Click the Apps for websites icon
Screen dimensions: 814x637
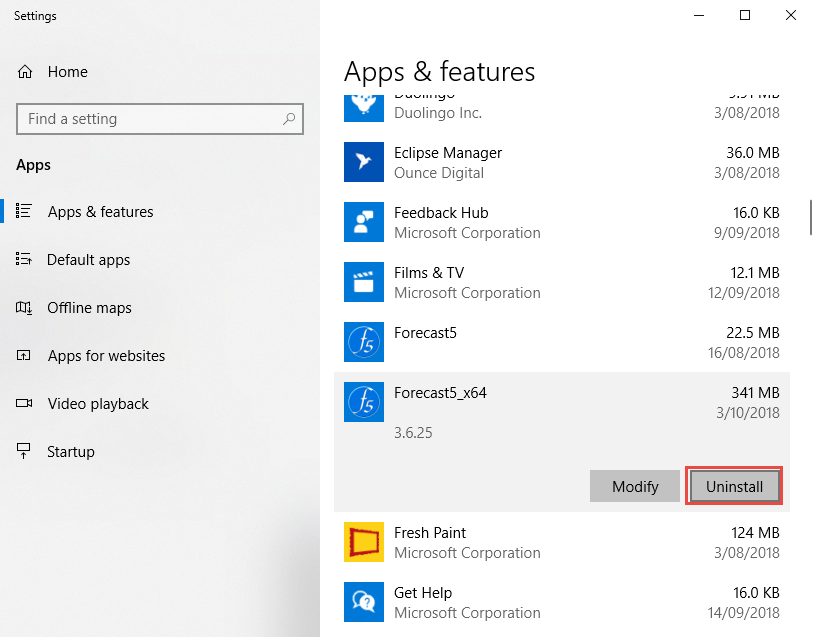pyautogui.click(x=24, y=356)
